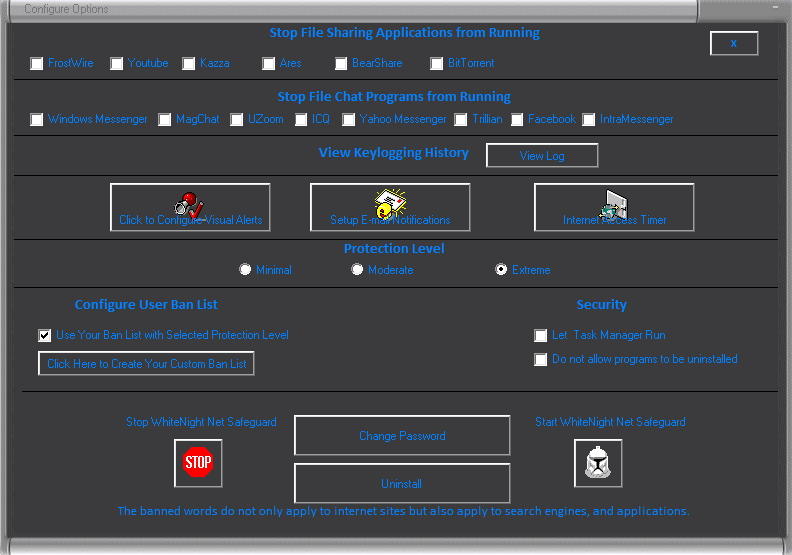Click the Configure User Ban List heading
This screenshot has width=792, height=555.
[146, 305]
